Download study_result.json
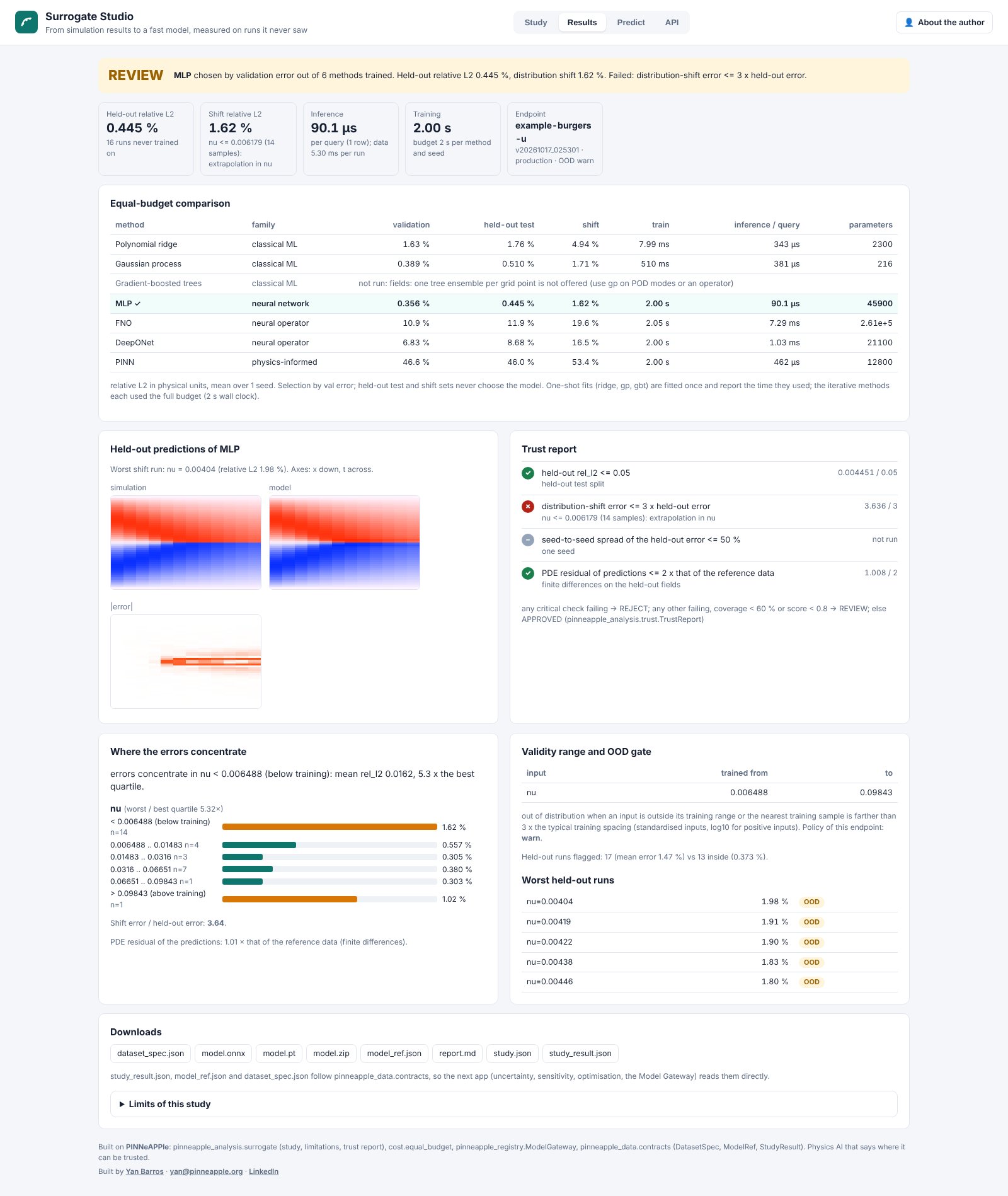 580,1054
